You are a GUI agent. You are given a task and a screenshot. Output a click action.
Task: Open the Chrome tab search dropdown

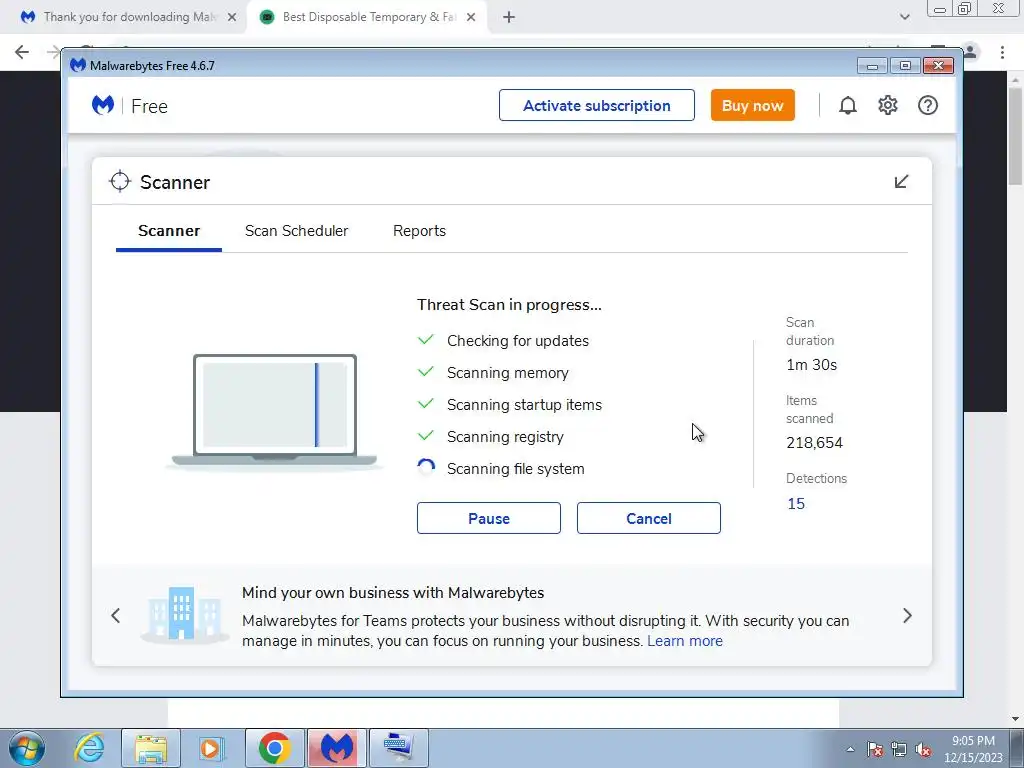click(904, 17)
